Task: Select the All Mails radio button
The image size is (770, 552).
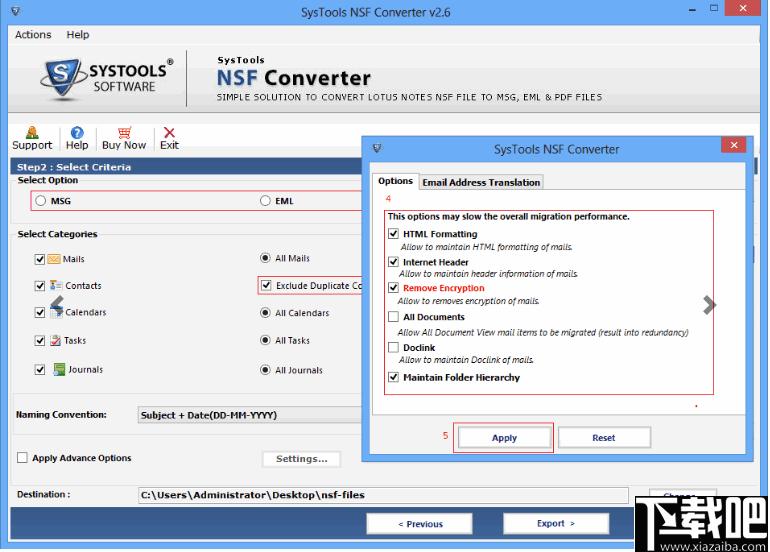Action: 265,258
